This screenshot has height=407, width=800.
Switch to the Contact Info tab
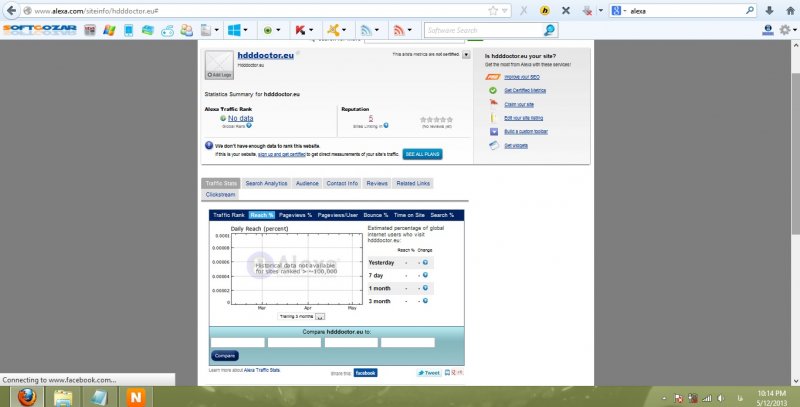tap(342, 184)
